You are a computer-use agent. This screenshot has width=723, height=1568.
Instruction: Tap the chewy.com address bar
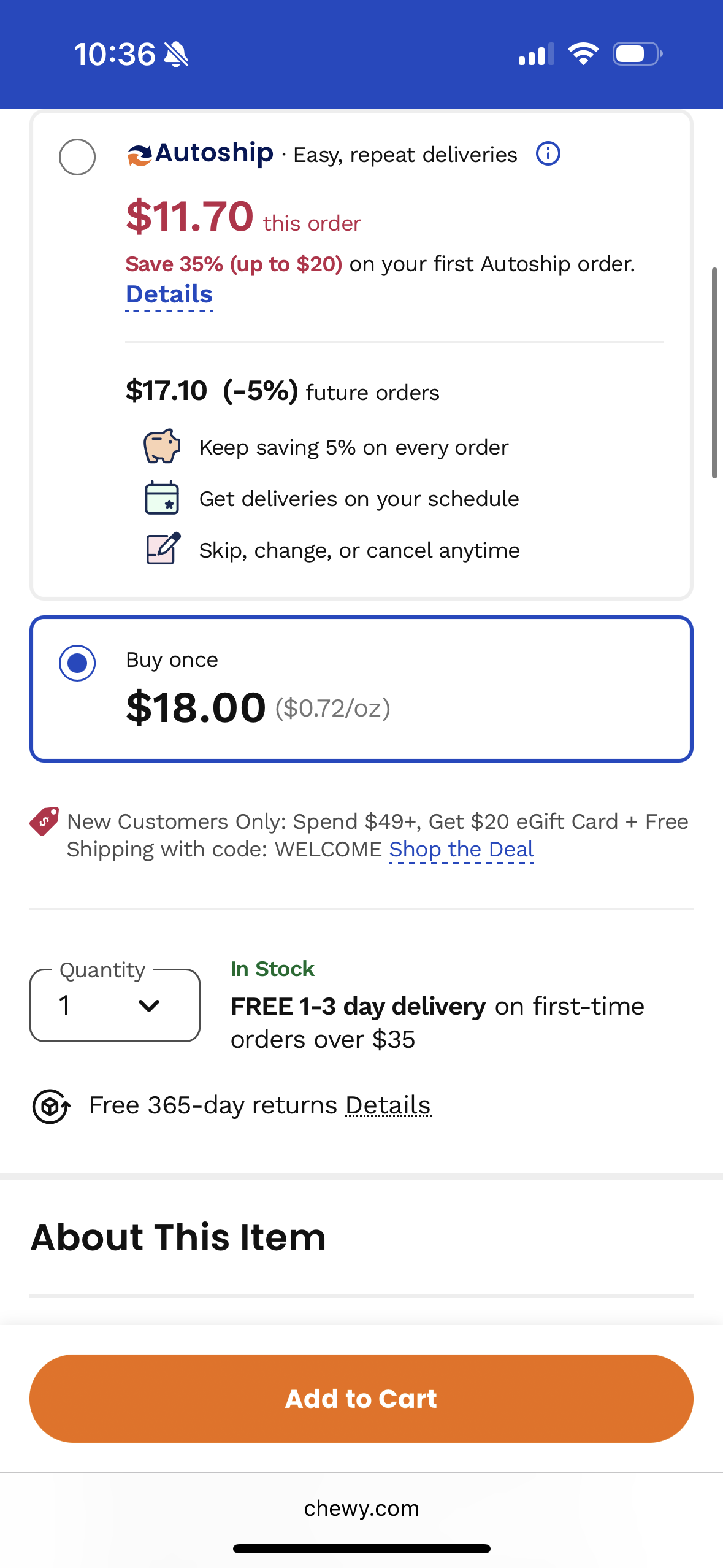coord(361,1508)
